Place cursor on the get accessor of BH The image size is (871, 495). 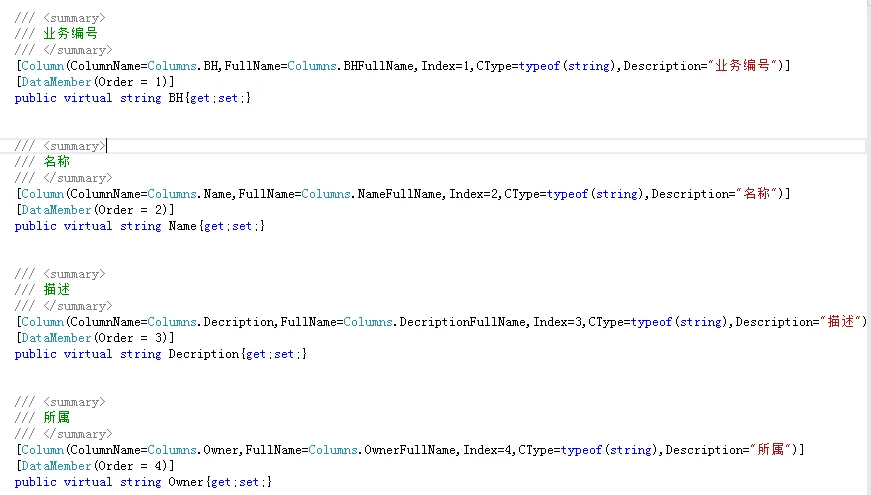[200, 98]
